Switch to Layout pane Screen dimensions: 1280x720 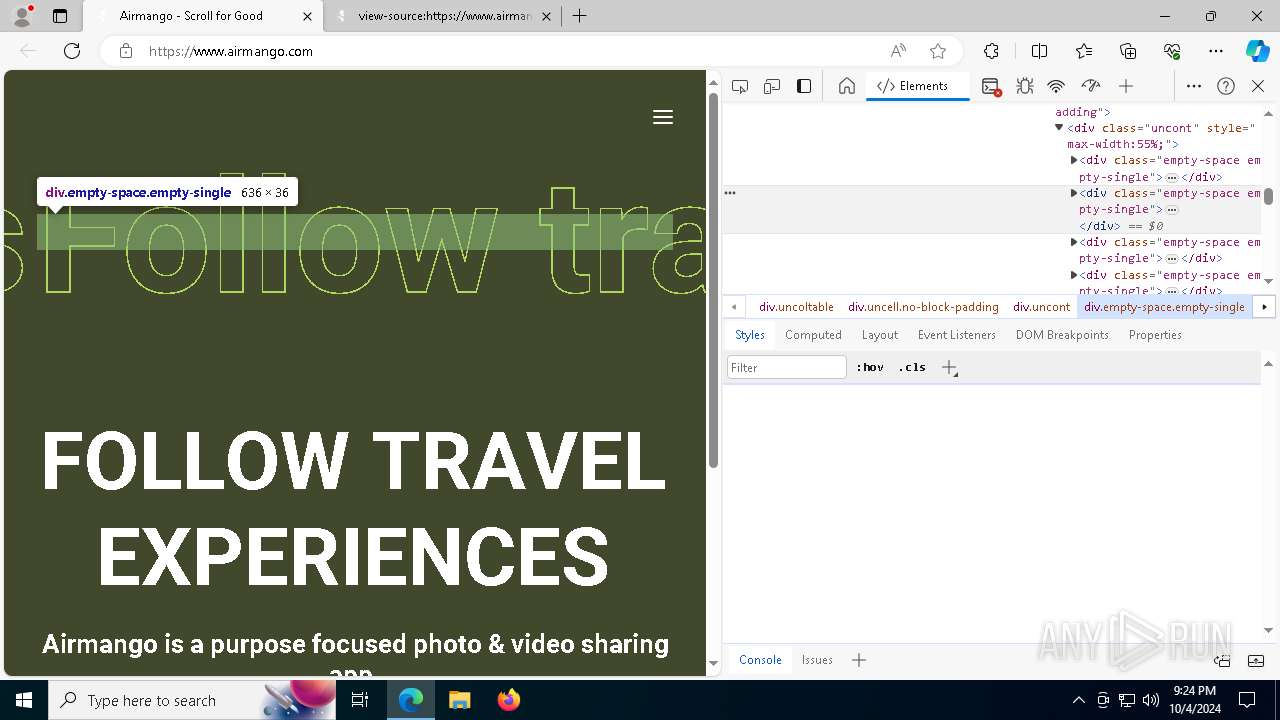[x=879, y=335]
